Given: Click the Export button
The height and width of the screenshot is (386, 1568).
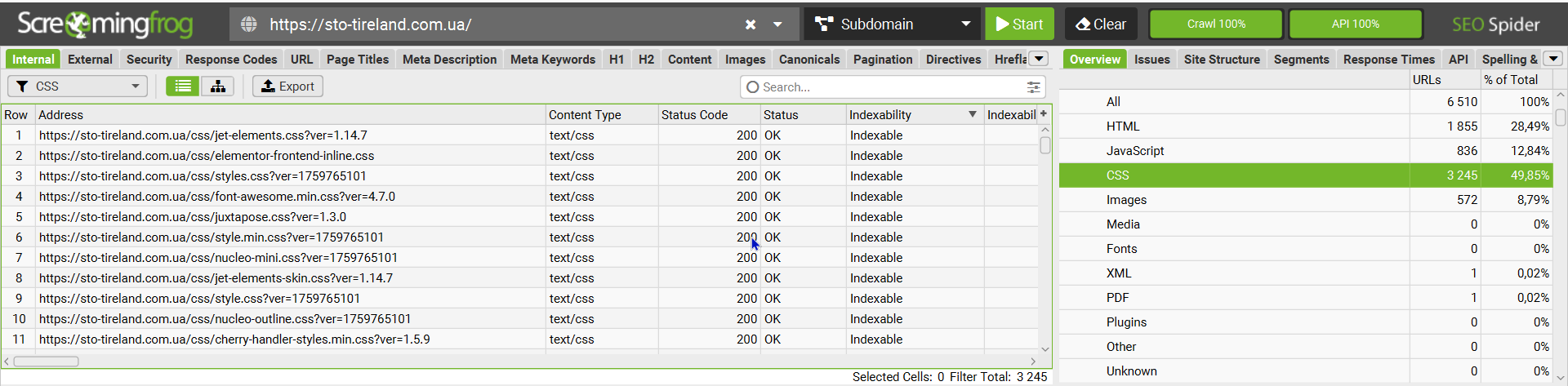Looking at the screenshot, I should (287, 87).
